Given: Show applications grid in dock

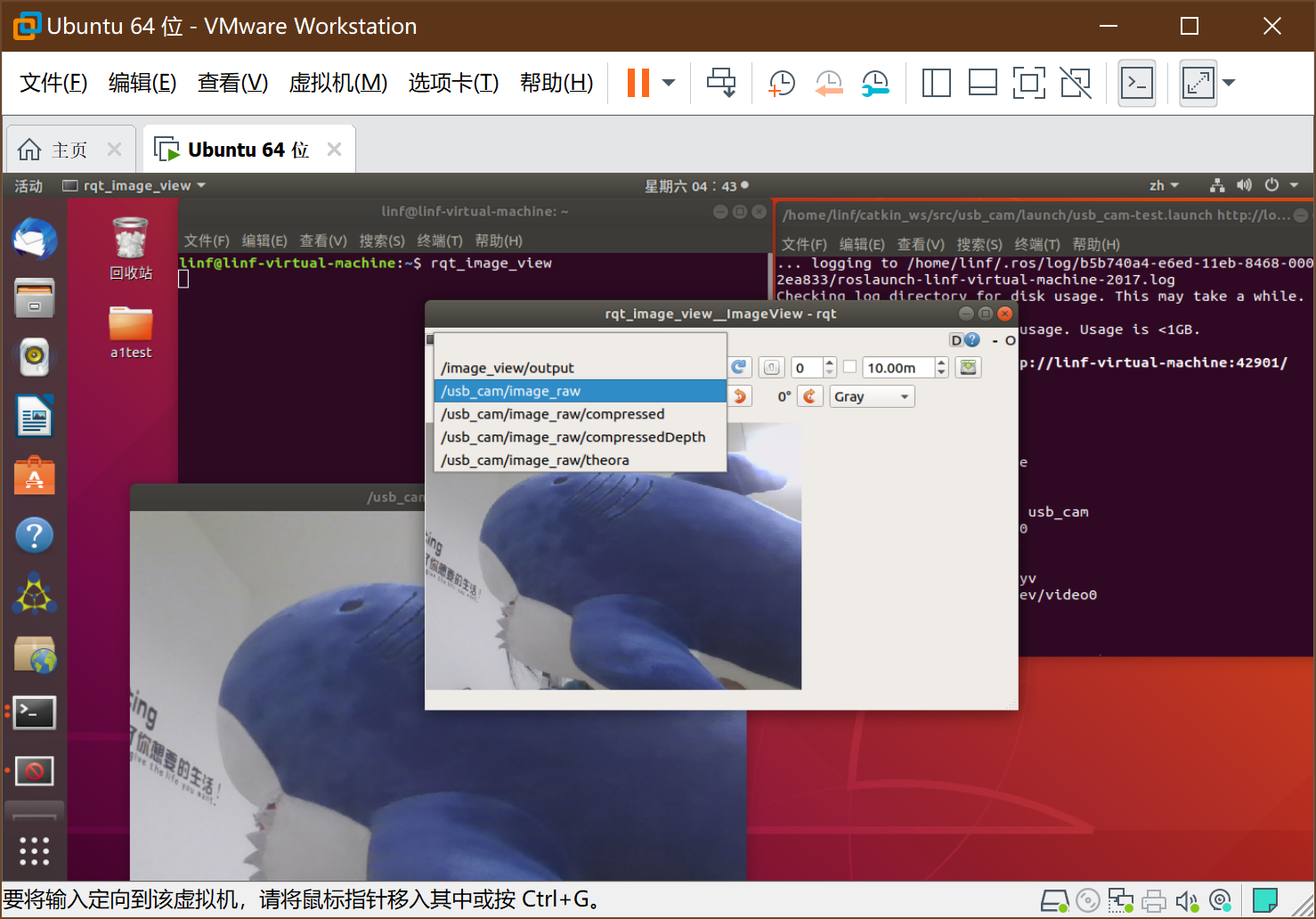Looking at the screenshot, I should (35, 851).
